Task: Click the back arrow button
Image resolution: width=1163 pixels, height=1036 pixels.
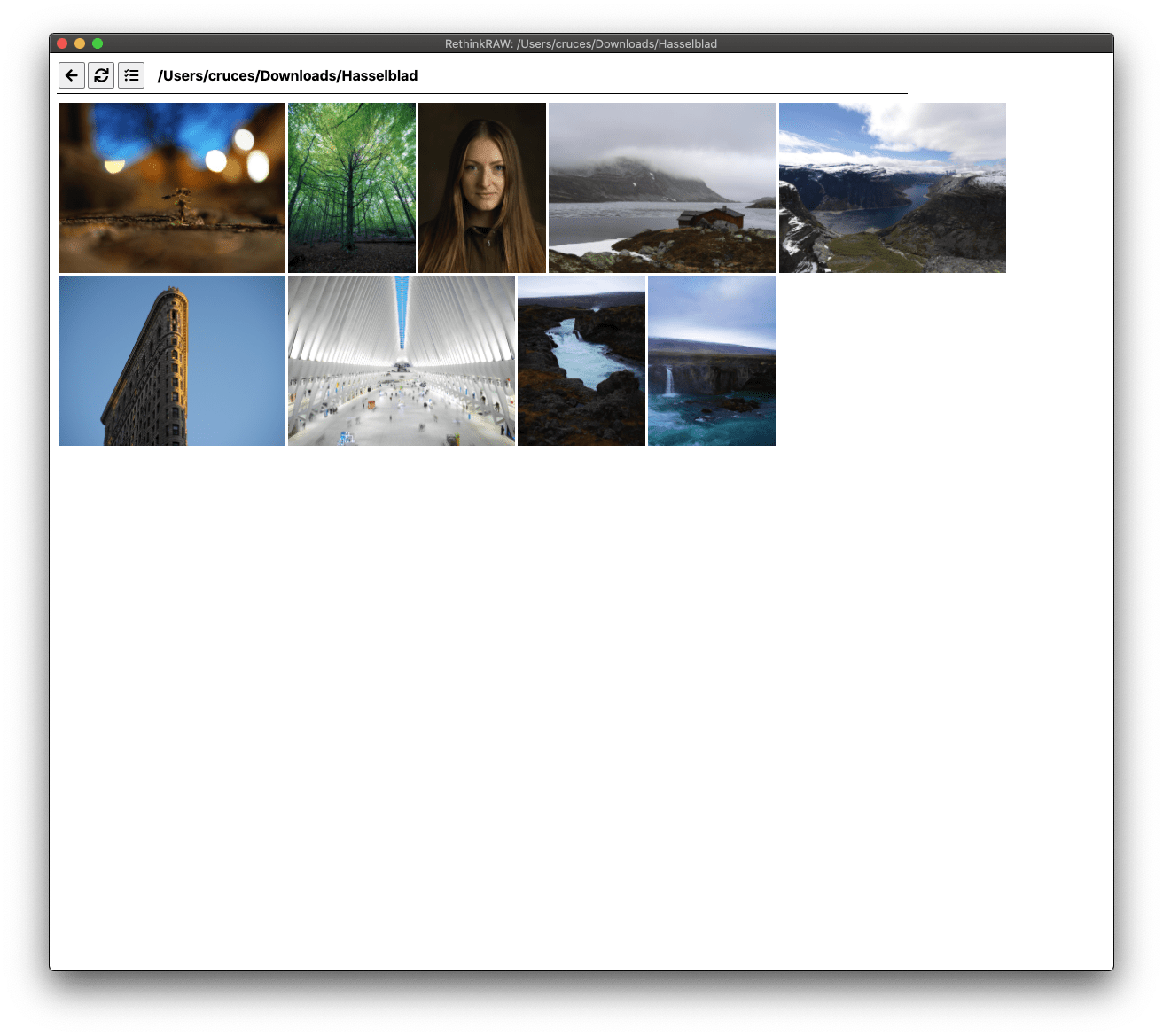Action: tap(72, 75)
